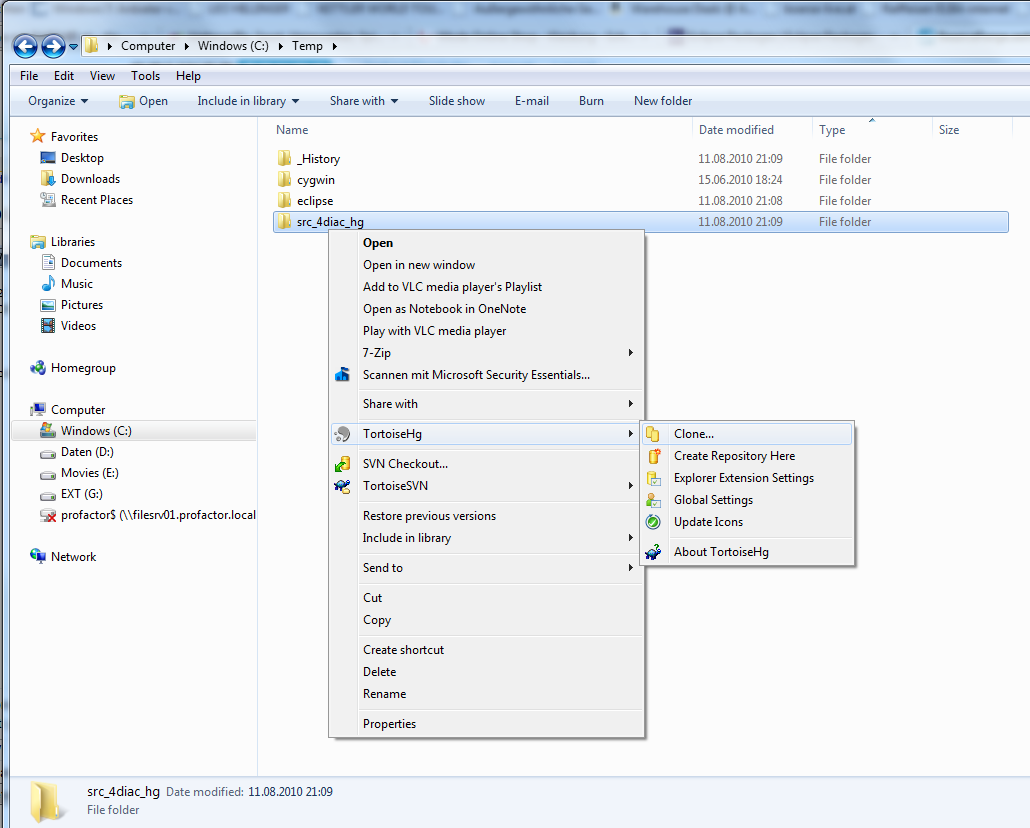Image resolution: width=1030 pixels, height=828 pixels.
Task: Select the Create Repository Here icon
Action: click(651, 456)
